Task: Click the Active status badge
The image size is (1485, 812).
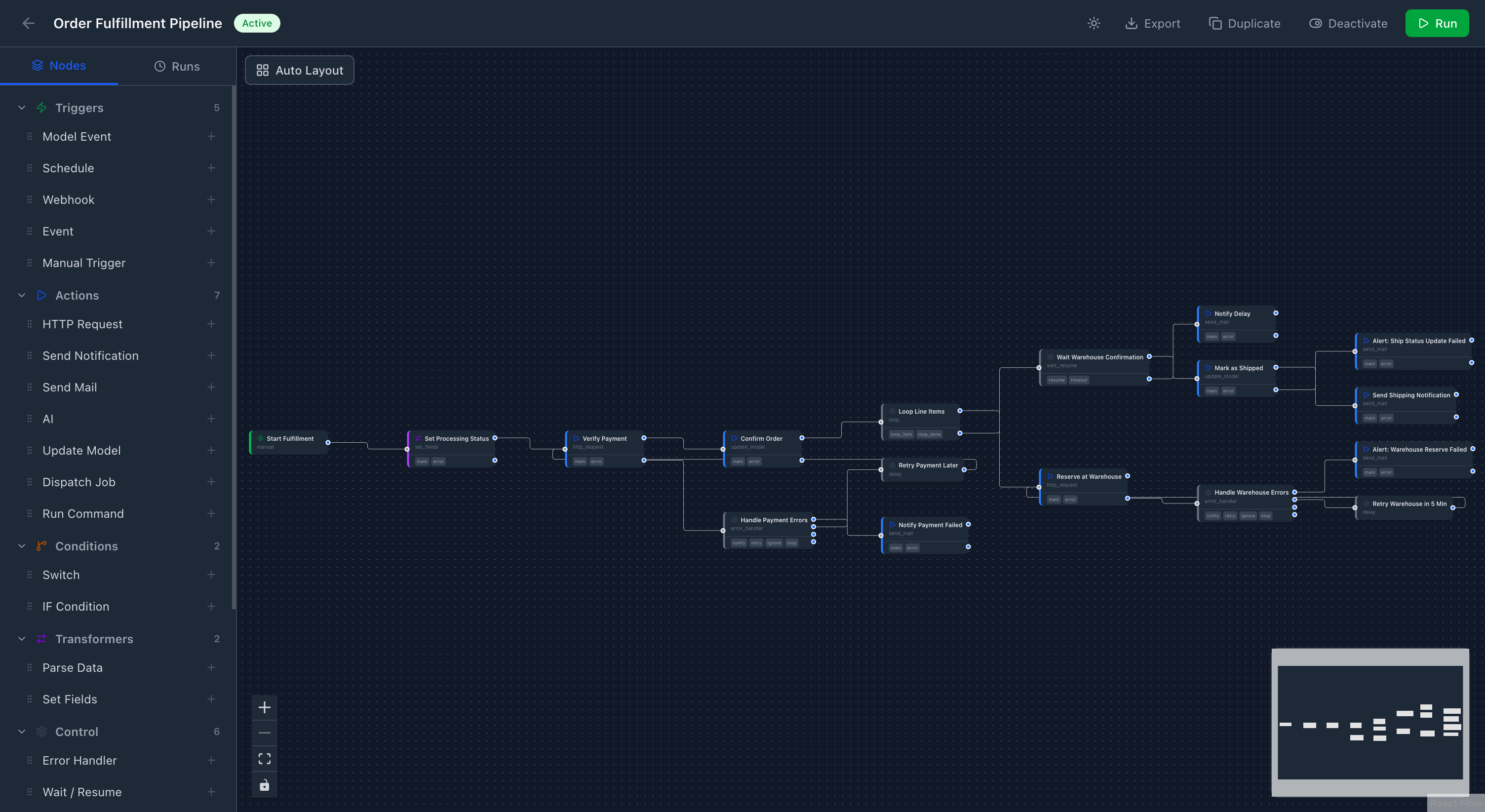Action: (257, 23)
